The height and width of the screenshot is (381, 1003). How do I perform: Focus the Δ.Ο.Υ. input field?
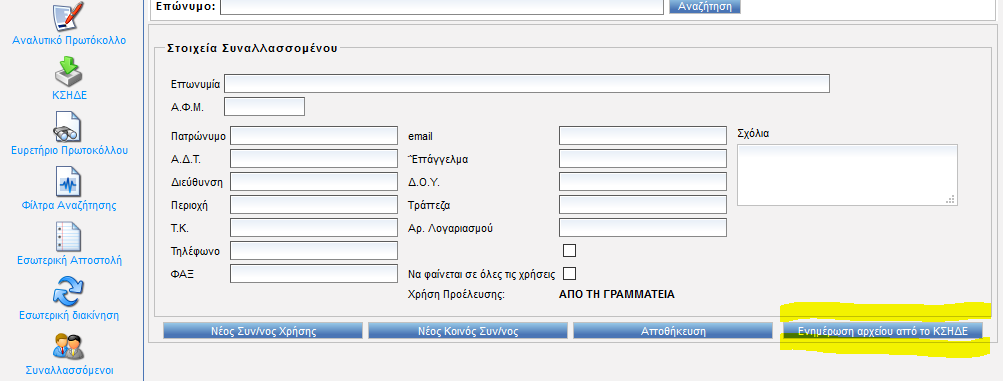pyautogui.click(x=643, y=182)
